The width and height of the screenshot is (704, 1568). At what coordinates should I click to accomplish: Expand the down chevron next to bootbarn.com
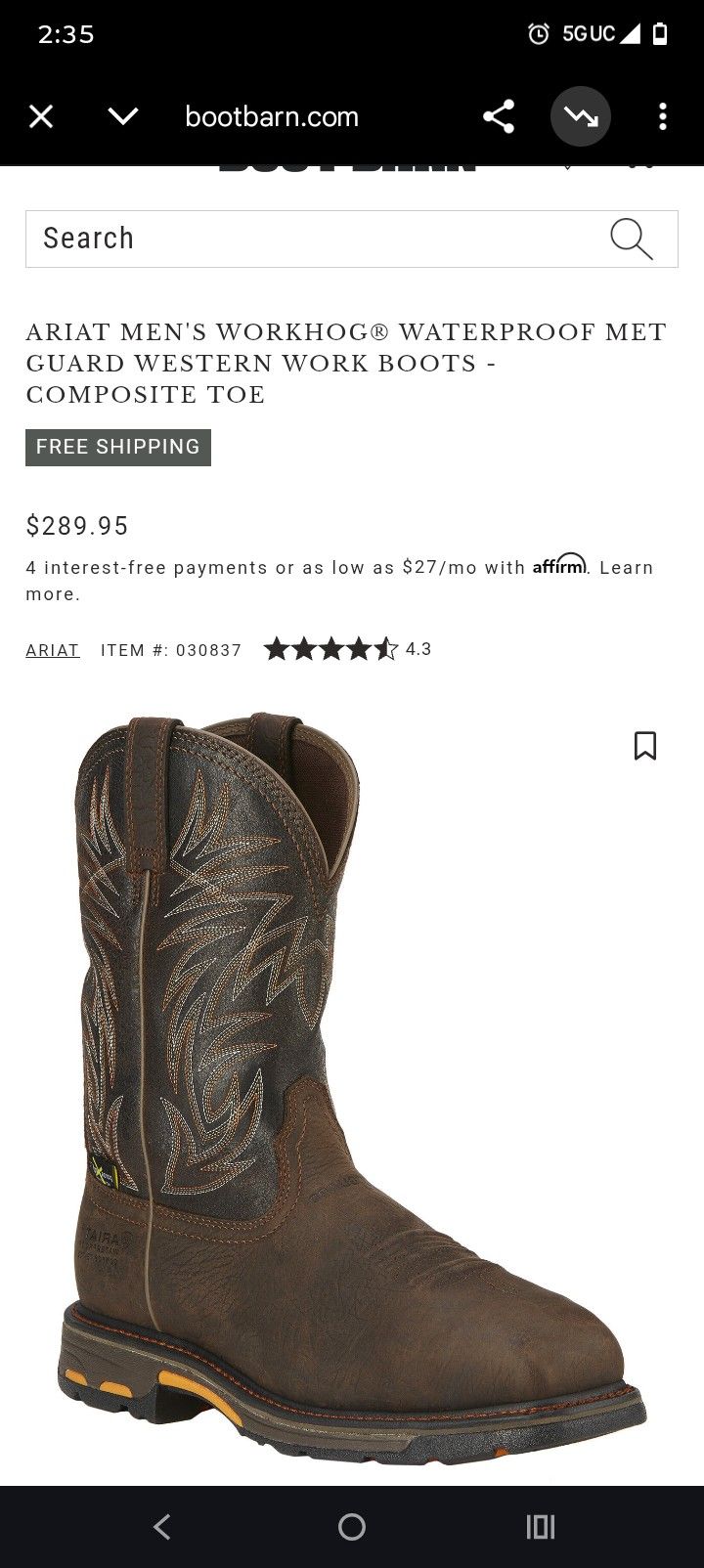click(x=123, y=117)
